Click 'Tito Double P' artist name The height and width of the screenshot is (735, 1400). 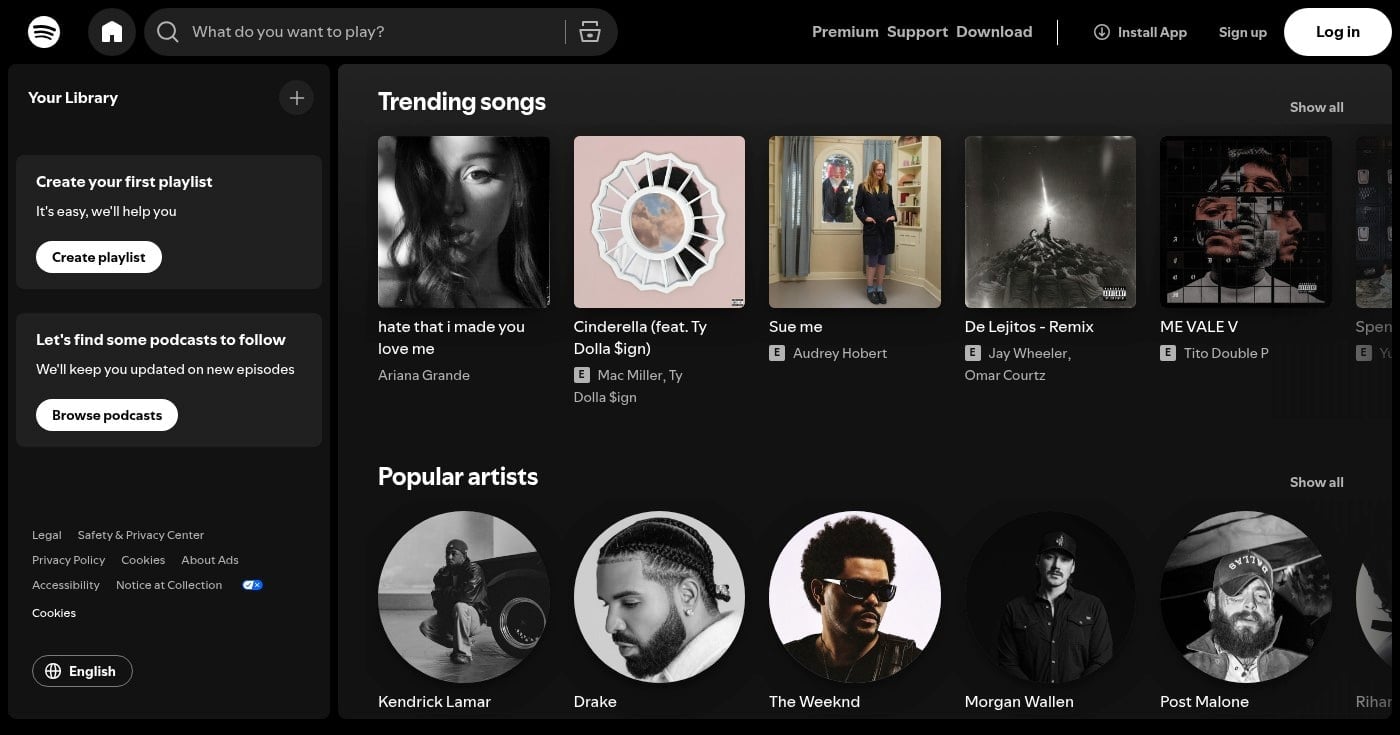click(x=1226, y=353)
